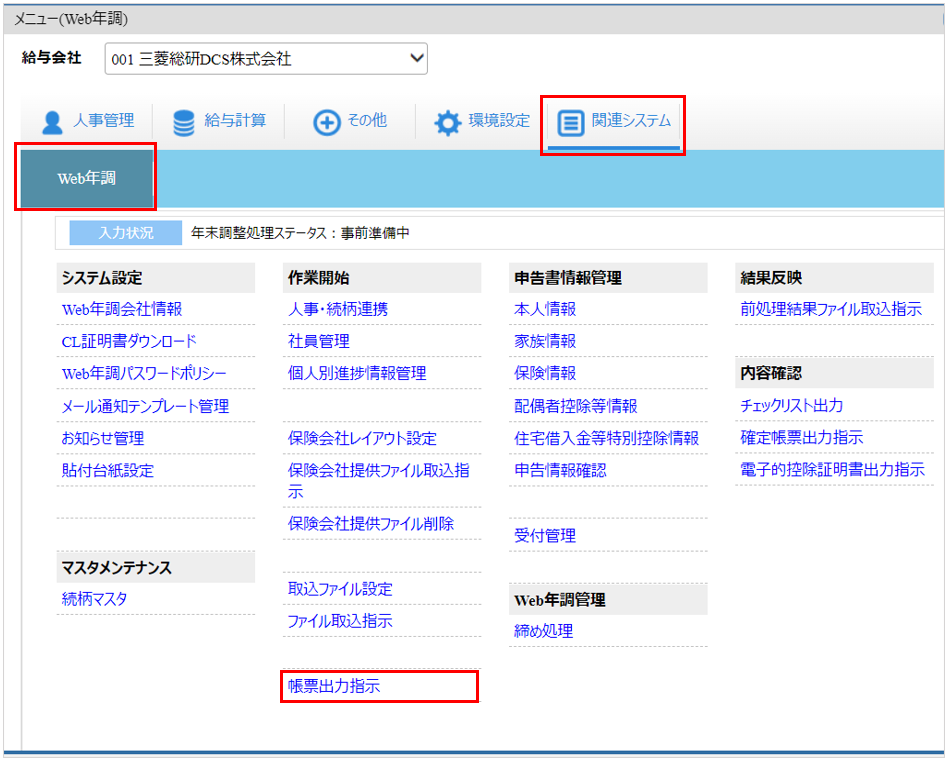Open Web年調会社情報 link

tap(122, 309)
